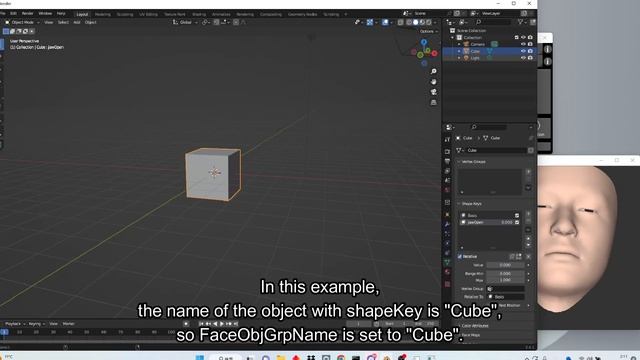
Task: Open Texture properties tab icon
Action: (x=447, y=284)
